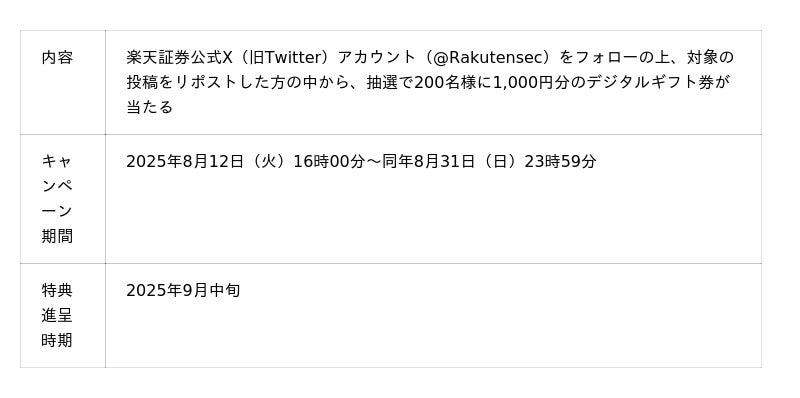Click the @Rakutensec account handle text
This screenshot has width=800, height=398.
(x=489, y=58)
